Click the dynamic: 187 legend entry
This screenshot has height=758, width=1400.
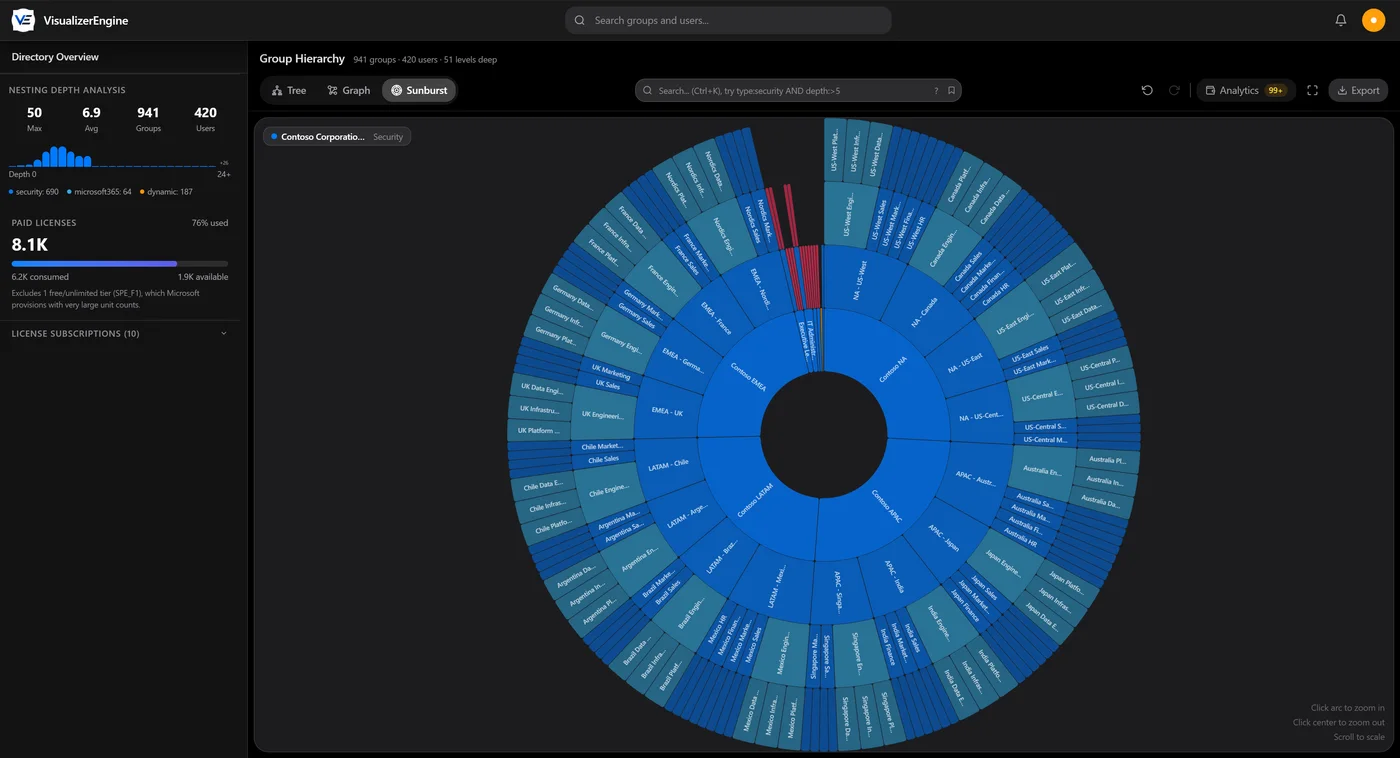[166, 191]
